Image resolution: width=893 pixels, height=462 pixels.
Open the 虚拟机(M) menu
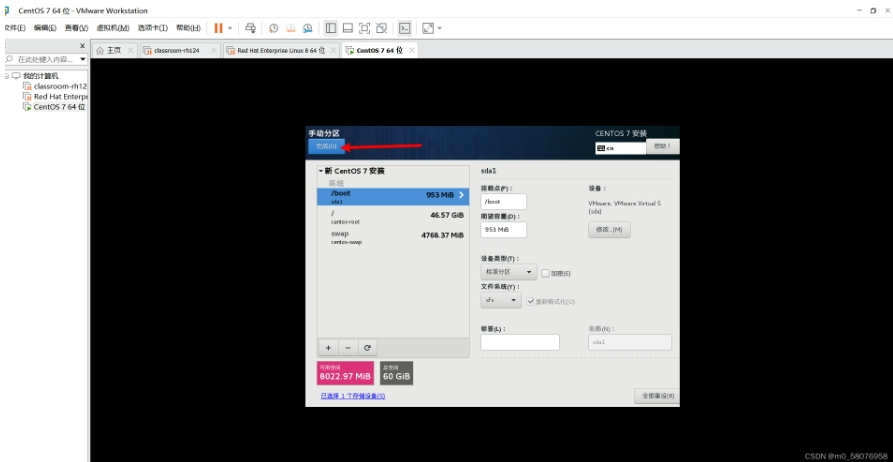click(x=113, y=28)
